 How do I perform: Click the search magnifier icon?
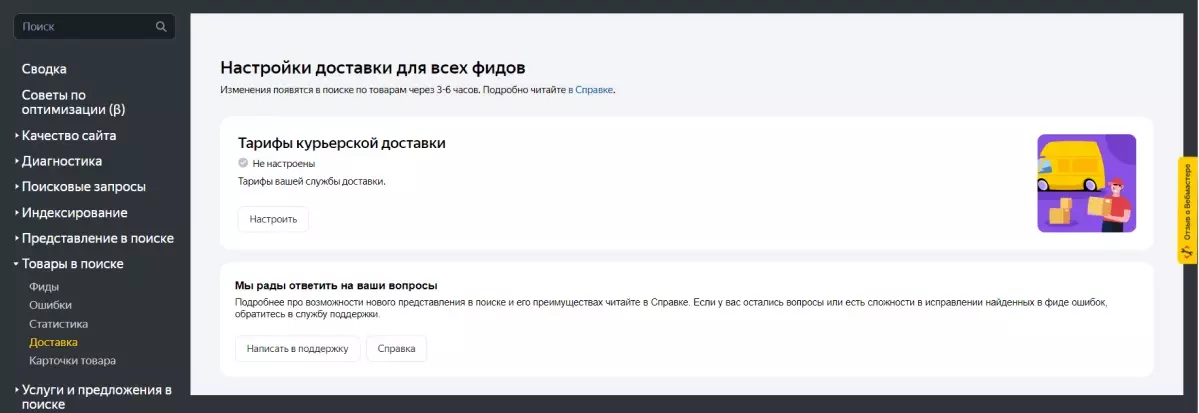pyautogui.click(x=161, y=27)
